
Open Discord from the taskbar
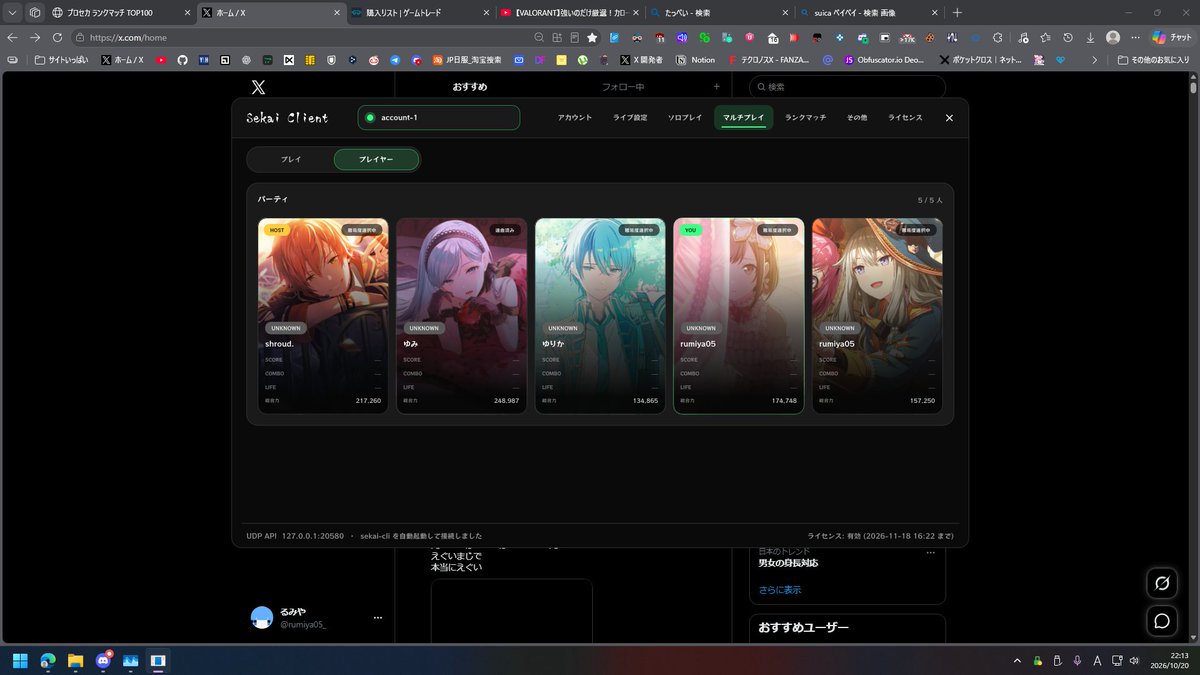pyautogui.click(x=103, y=661)
